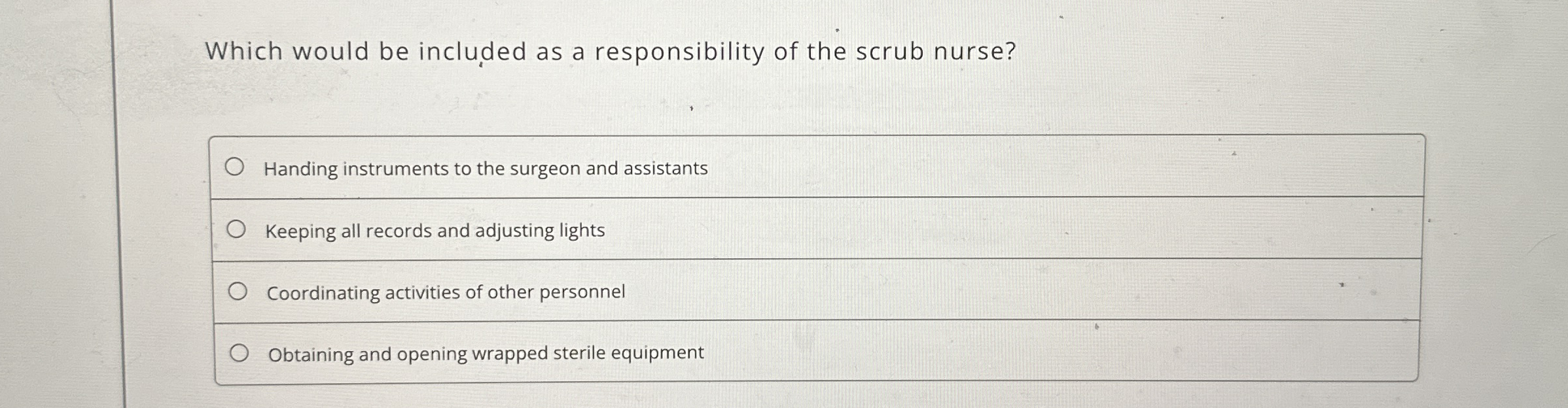Click the answer text 'Obtaining and opening wrapped sterile equipment'
The image size is (1568, 408).
pos(486,353)
